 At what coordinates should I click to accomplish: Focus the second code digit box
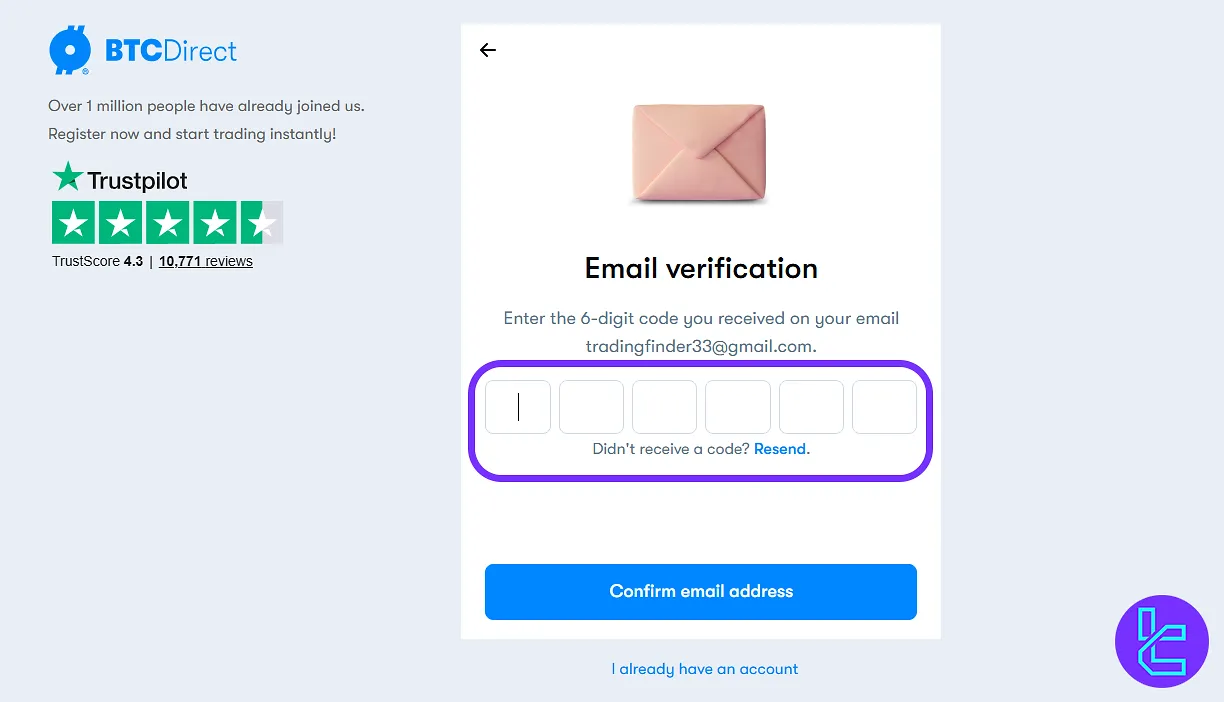591,407
